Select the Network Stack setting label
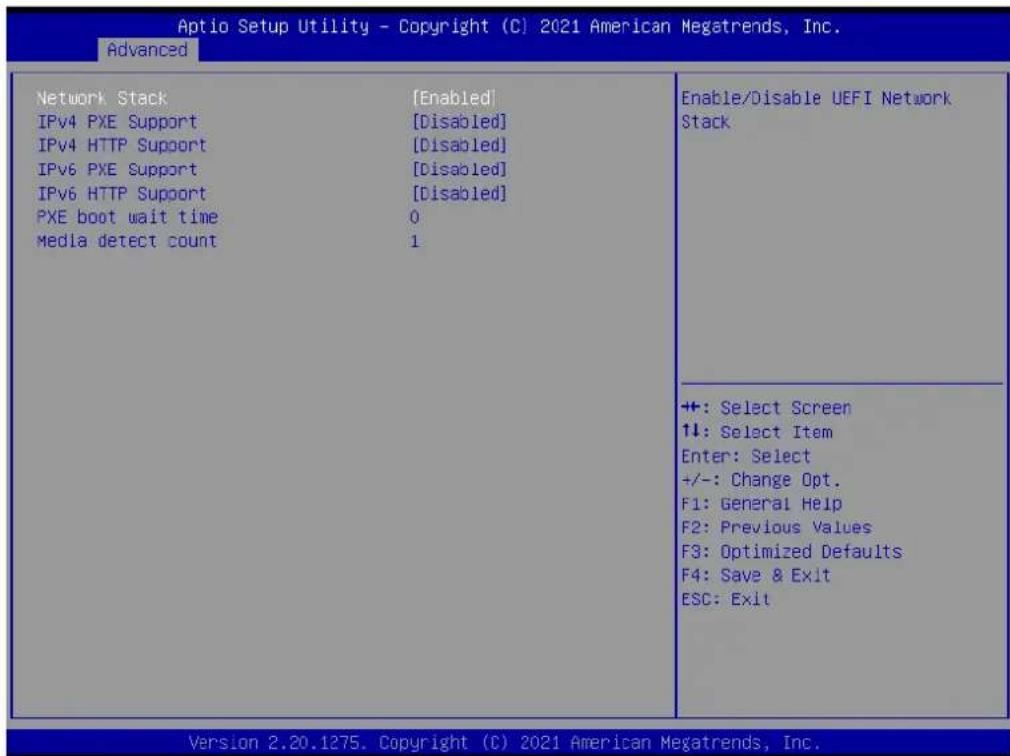Screen dimensions: 1010x756 pos(102,98)
